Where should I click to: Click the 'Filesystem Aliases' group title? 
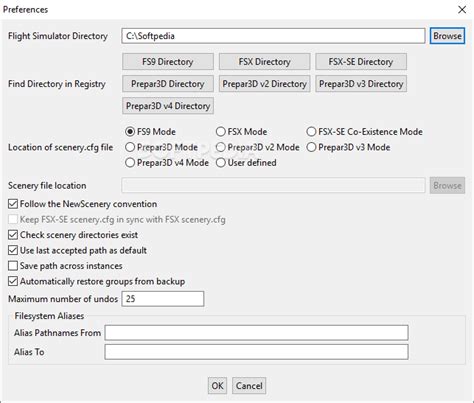[x=49, y=316]
